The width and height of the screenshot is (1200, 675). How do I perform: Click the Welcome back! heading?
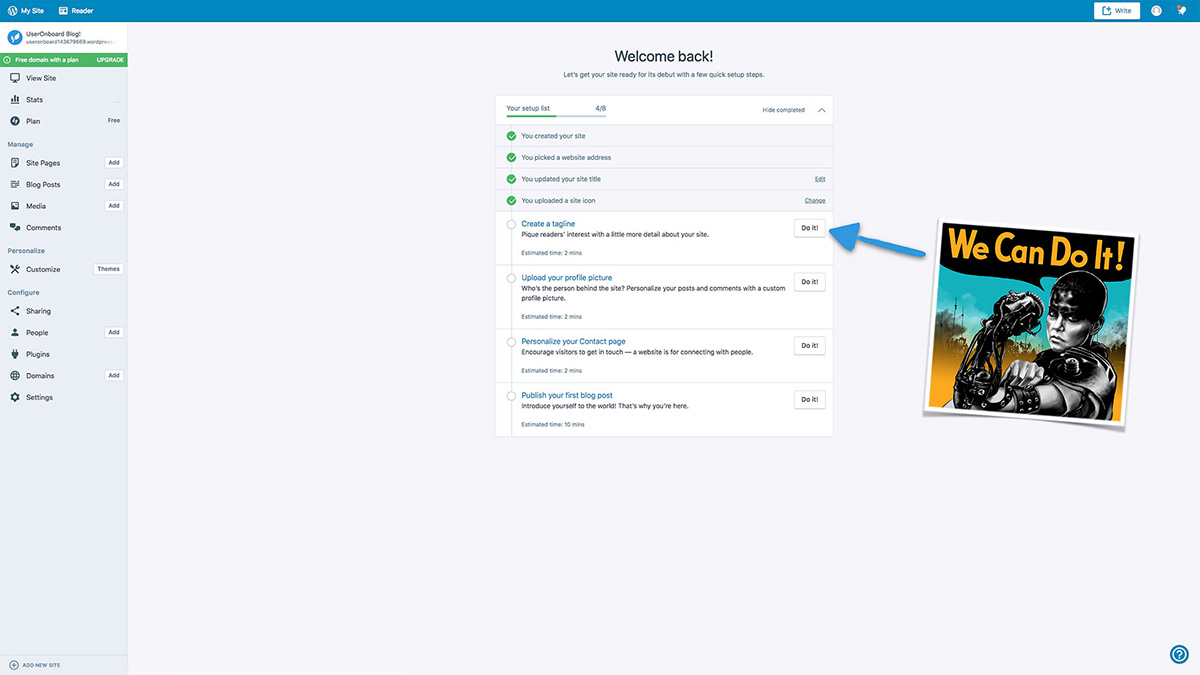[x=664, y=56]
